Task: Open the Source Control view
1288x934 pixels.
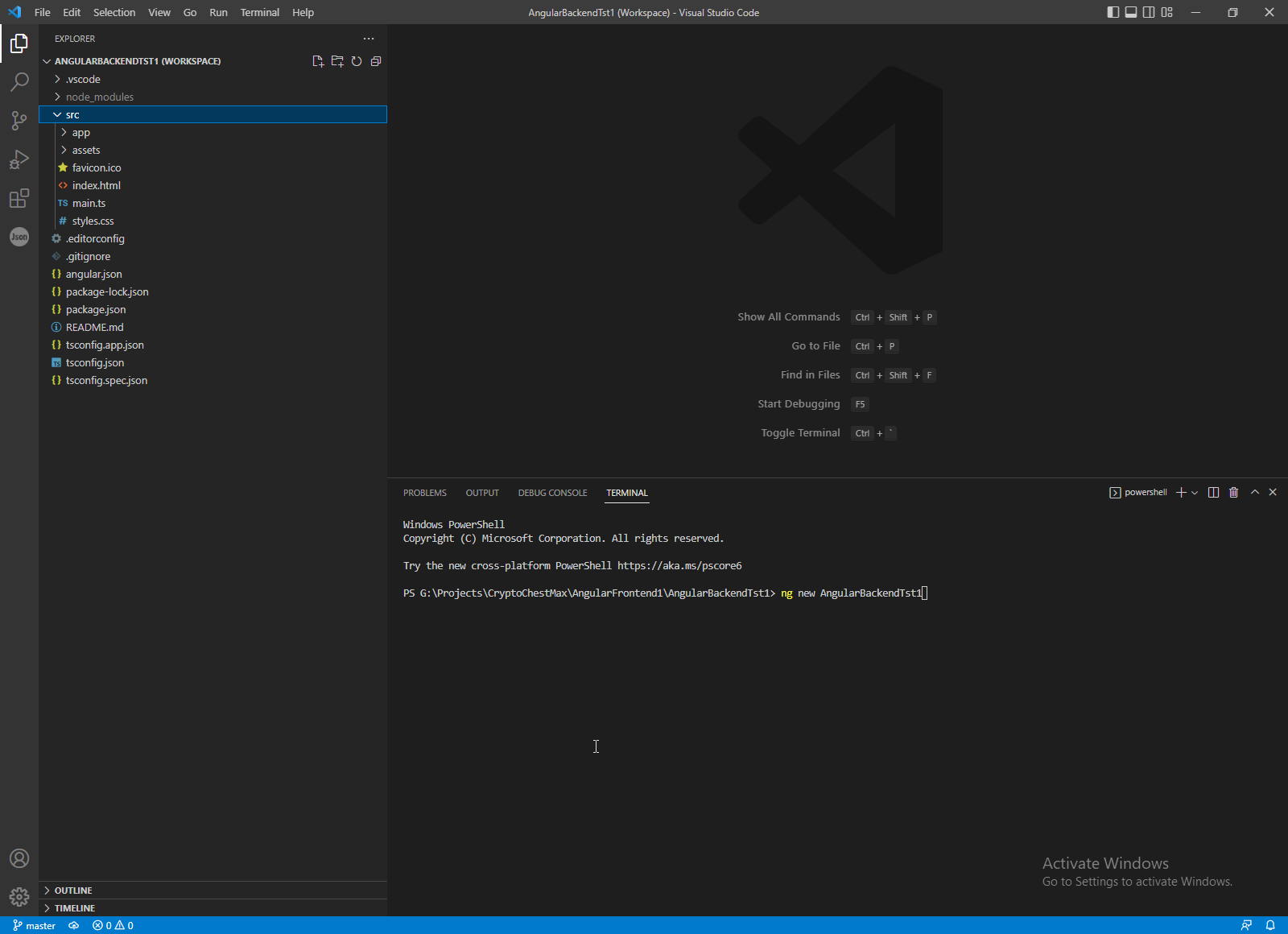Action: coord(19,121)
